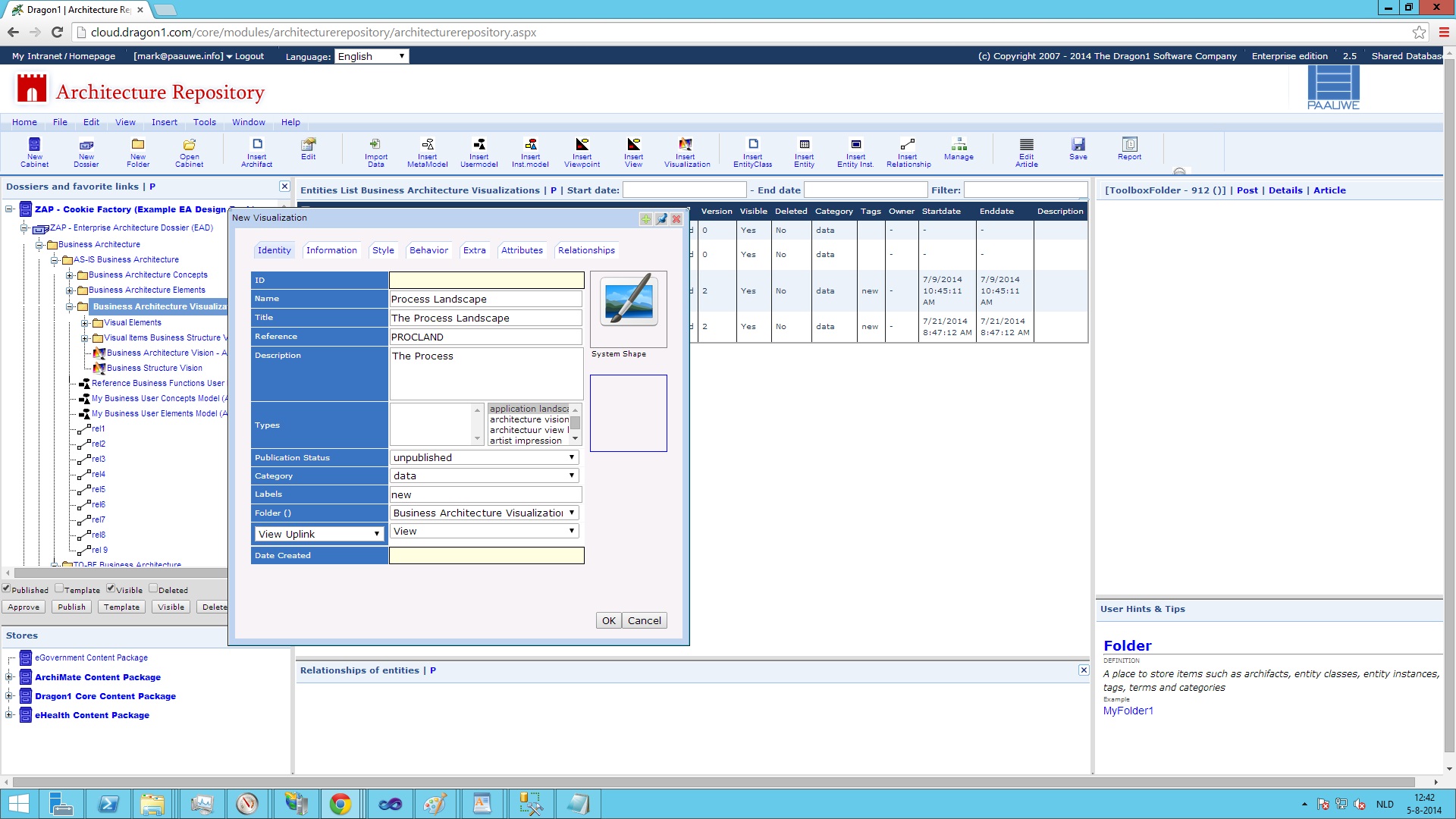Click the System Shape paintbrush image
The width and height of the screenshot is (1456, 819).
pos(629,300)
